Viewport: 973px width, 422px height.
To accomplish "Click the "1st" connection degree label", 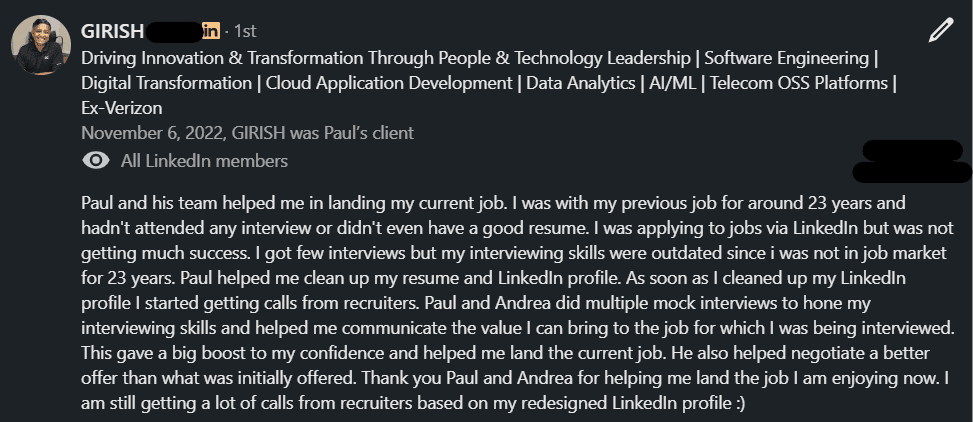I will tap(247, 31).
